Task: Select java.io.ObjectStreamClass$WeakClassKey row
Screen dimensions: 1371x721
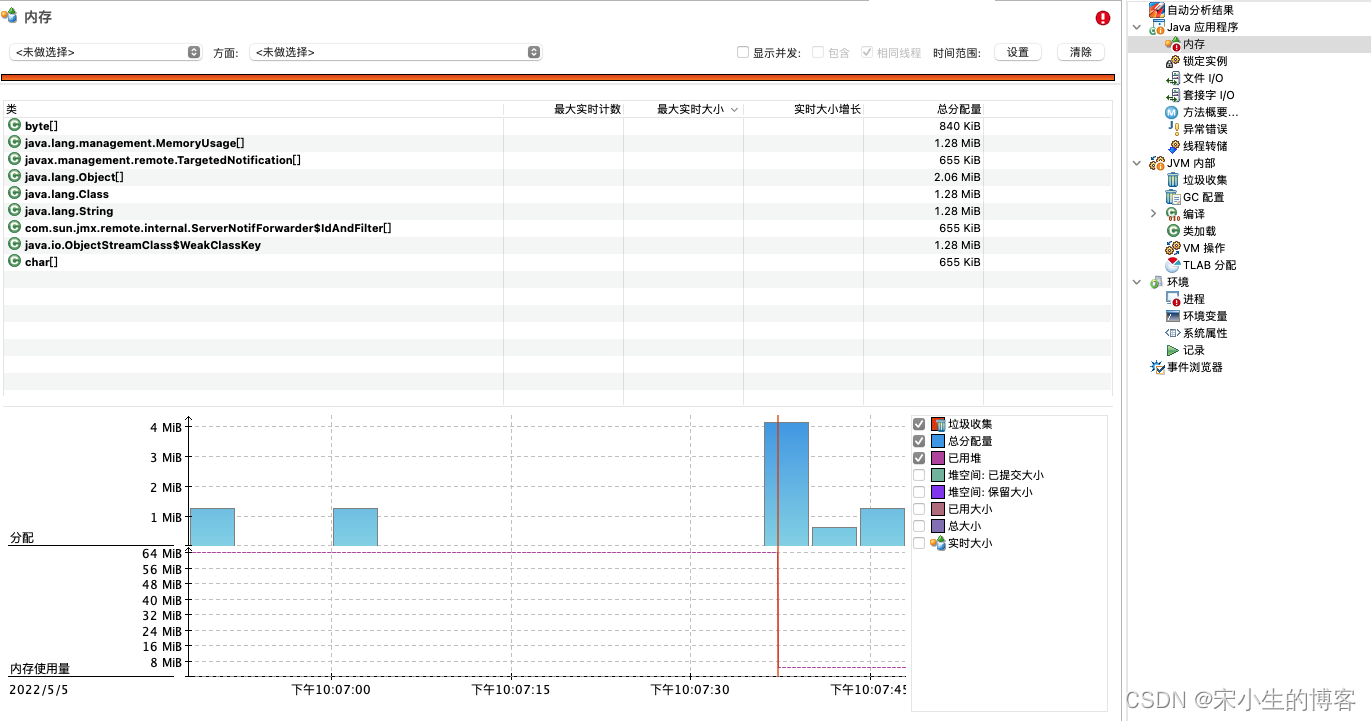Action: tap(558, 245)
